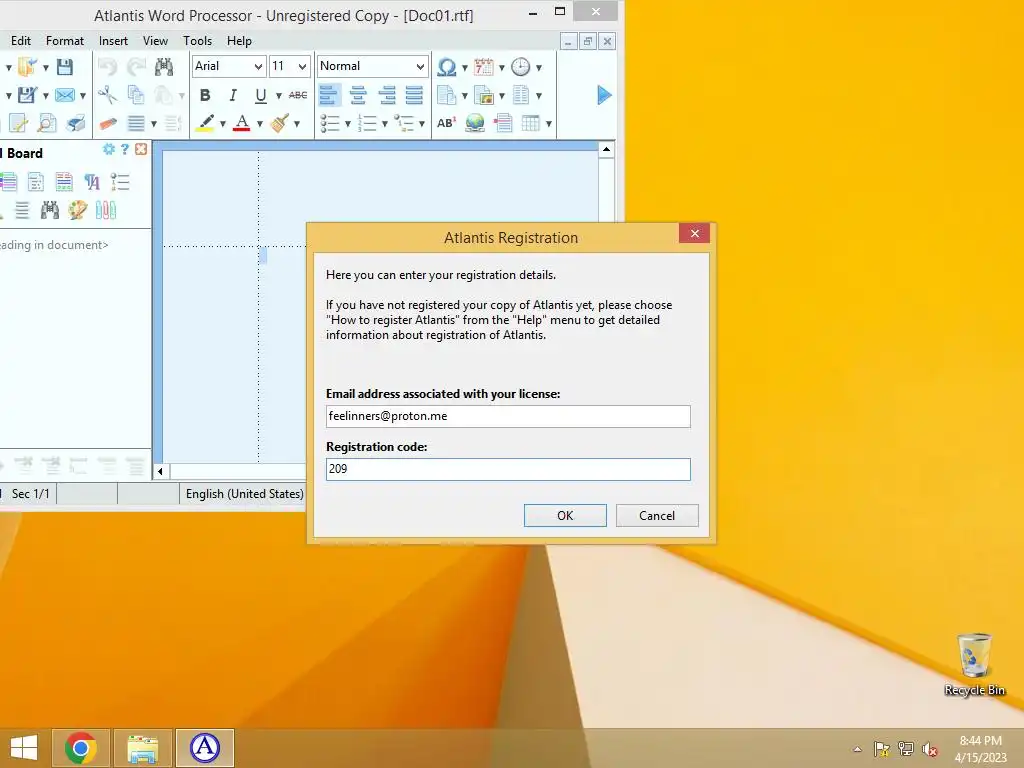
Task: Toggle align right paragraph button
Action: [x=387, y=95]
